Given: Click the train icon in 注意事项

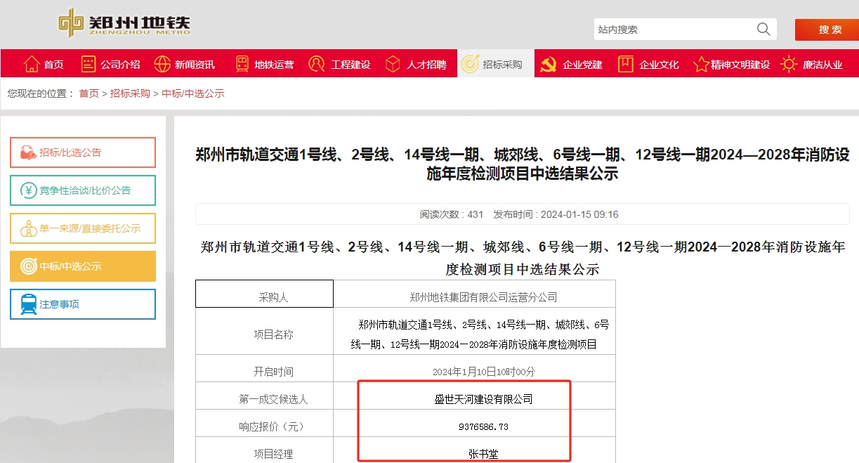Looking at the screenshot, I should pyautogui.click(x=28, y=304).
